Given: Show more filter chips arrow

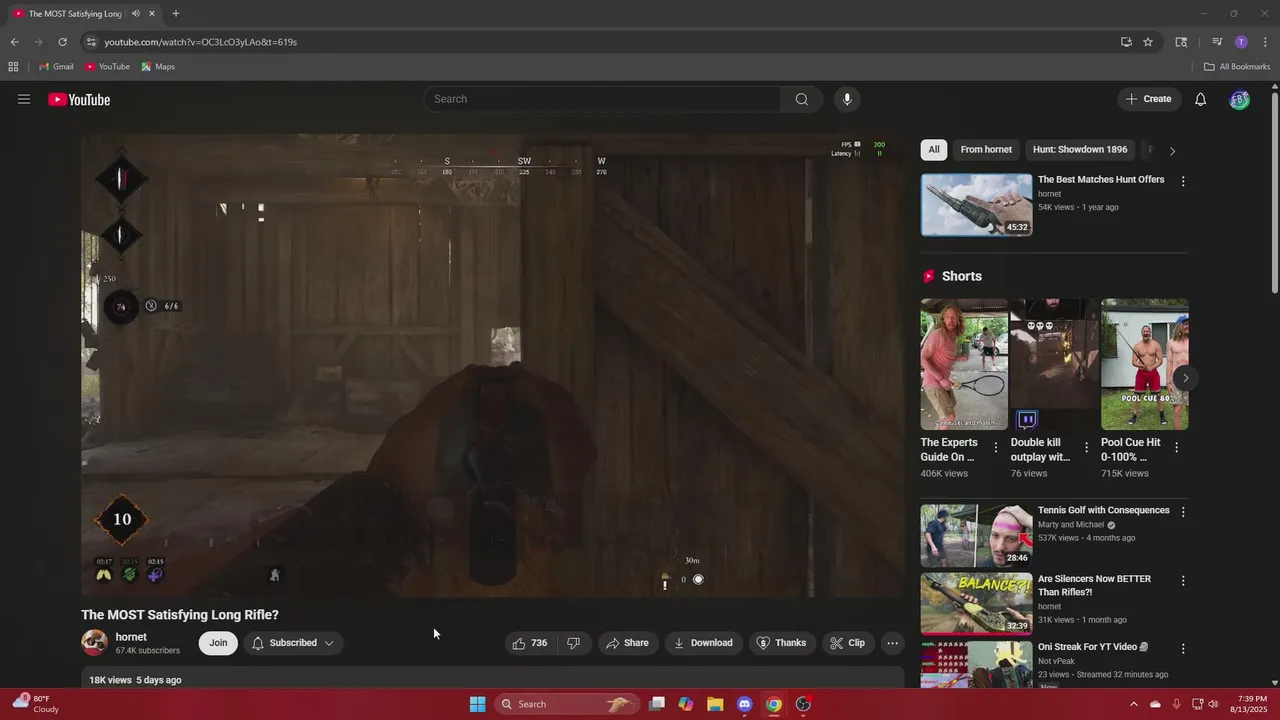Looking at the screenshot, I should [1172, 151].
